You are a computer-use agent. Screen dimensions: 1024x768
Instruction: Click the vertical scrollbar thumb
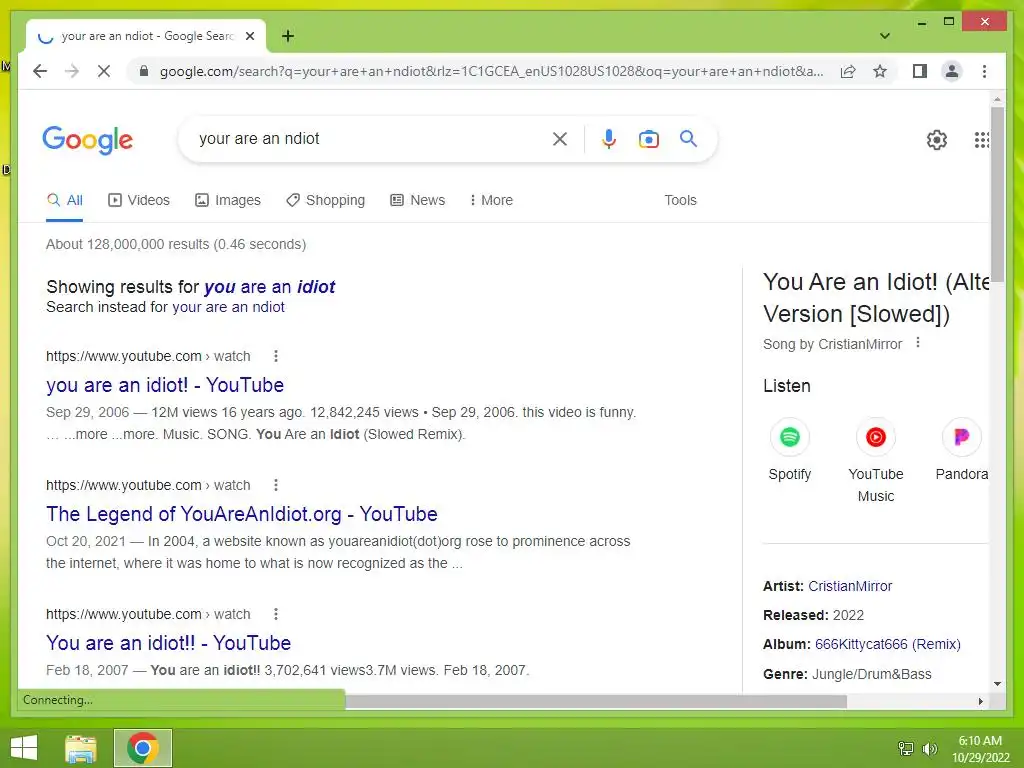click(x=997, y=194)
